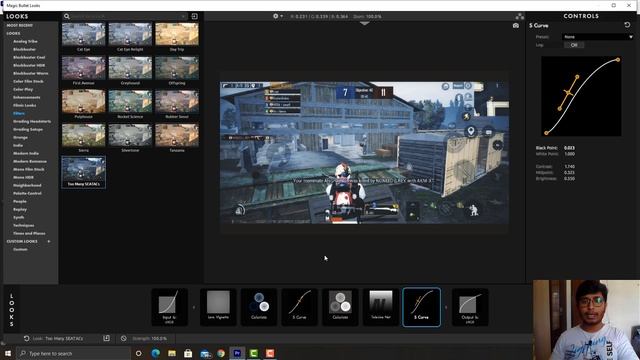
Task: Click the Cortana circle icon
Action: click(x=139, y=353)
